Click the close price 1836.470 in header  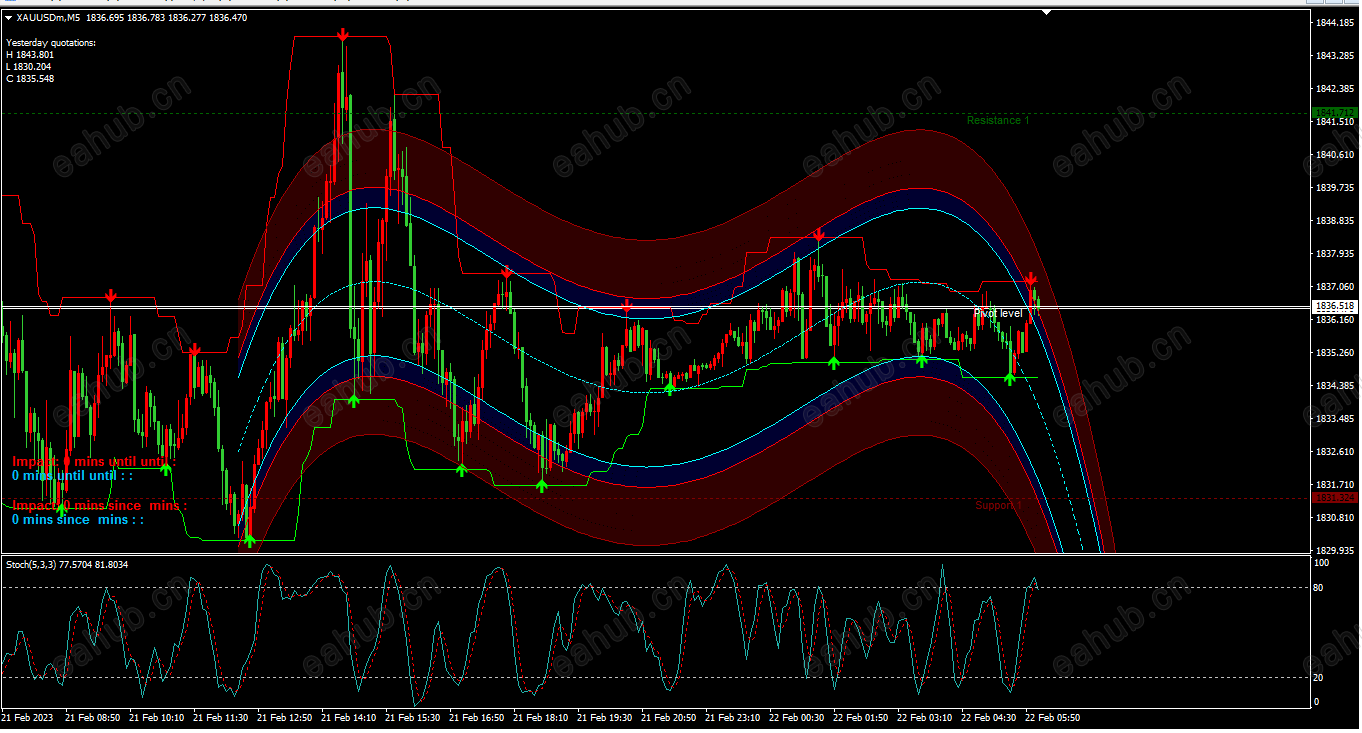pos(228,18)
